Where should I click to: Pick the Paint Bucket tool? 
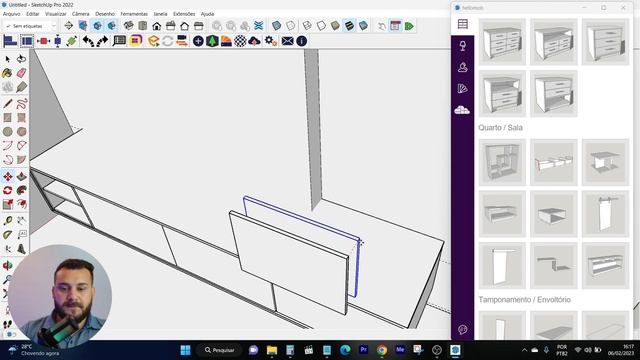pos(7,73)
